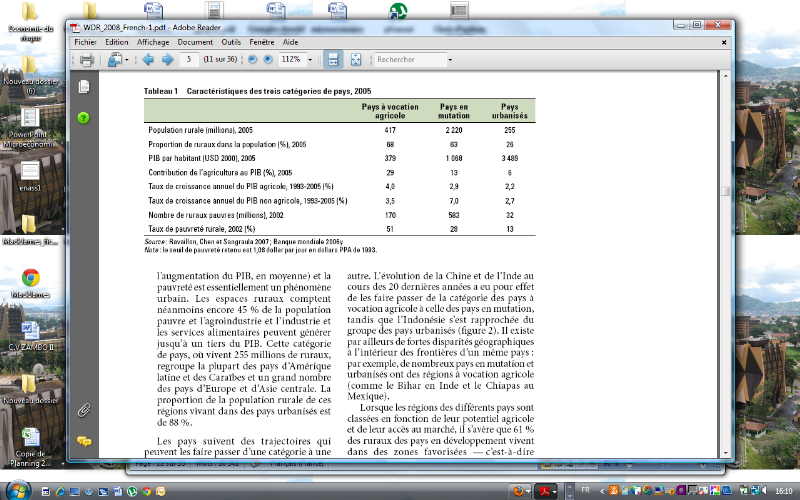Expand hidden tray icons with the chevron
The width and height of the screenshot is (800, 500).
click(x=602, y=491)
